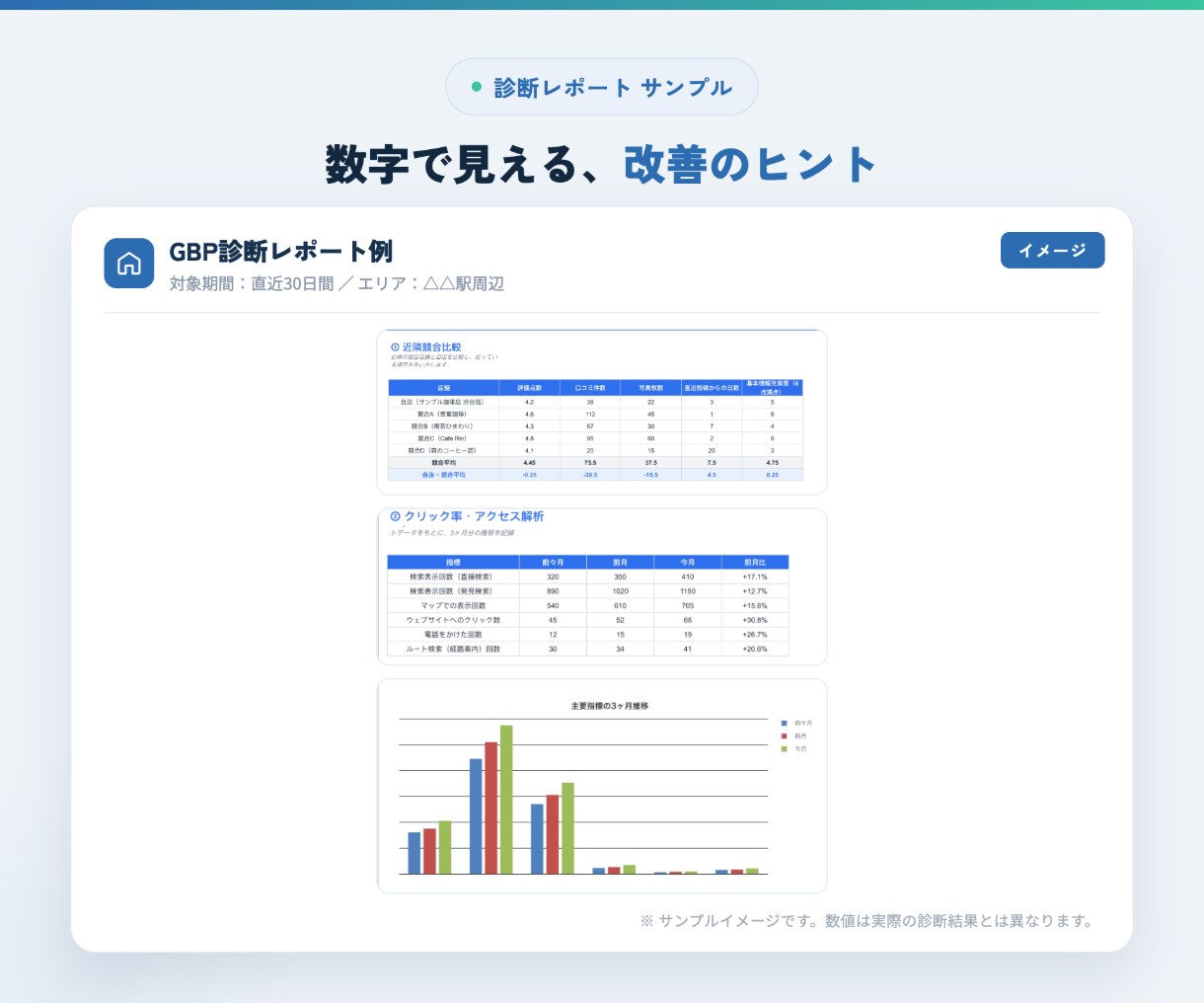Screen dimensions: 1204x1003
Task: Click the イメージ badge button
Action: tap(1052, 251)
